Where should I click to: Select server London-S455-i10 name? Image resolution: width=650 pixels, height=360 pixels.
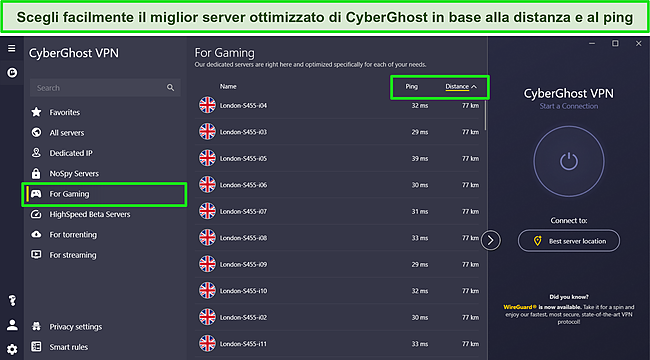pyautogui.click(x=243, y=291)
